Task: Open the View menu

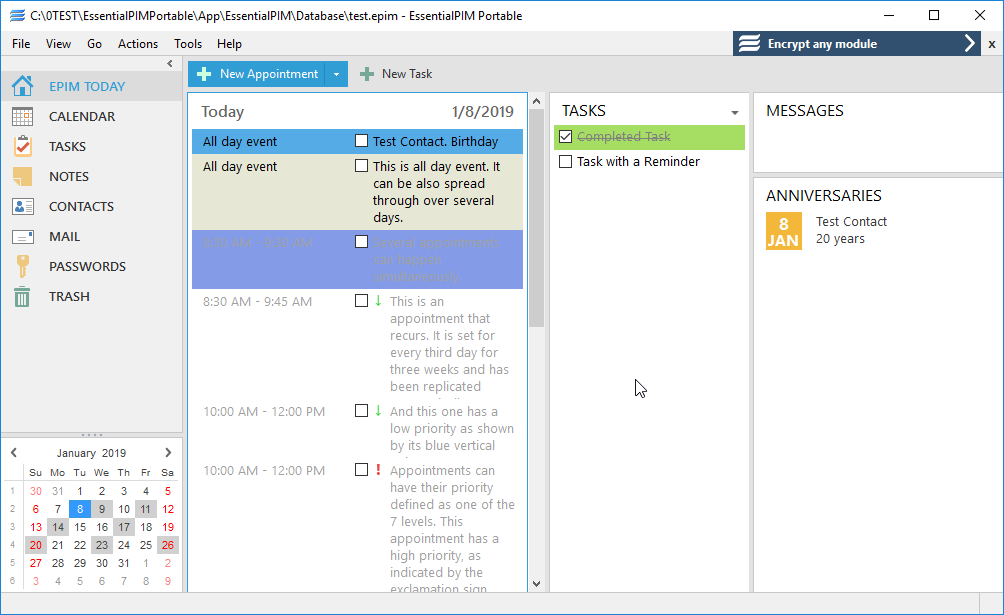Action: [x=58, y=44]
